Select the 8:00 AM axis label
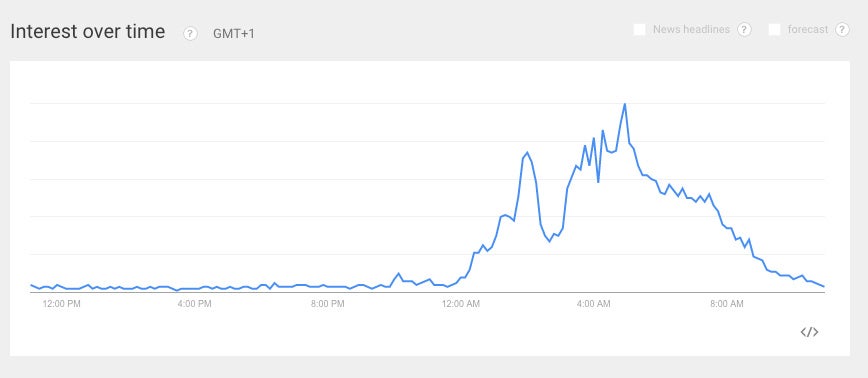This screenshot has width=868, height=378. tap(726, 304)
